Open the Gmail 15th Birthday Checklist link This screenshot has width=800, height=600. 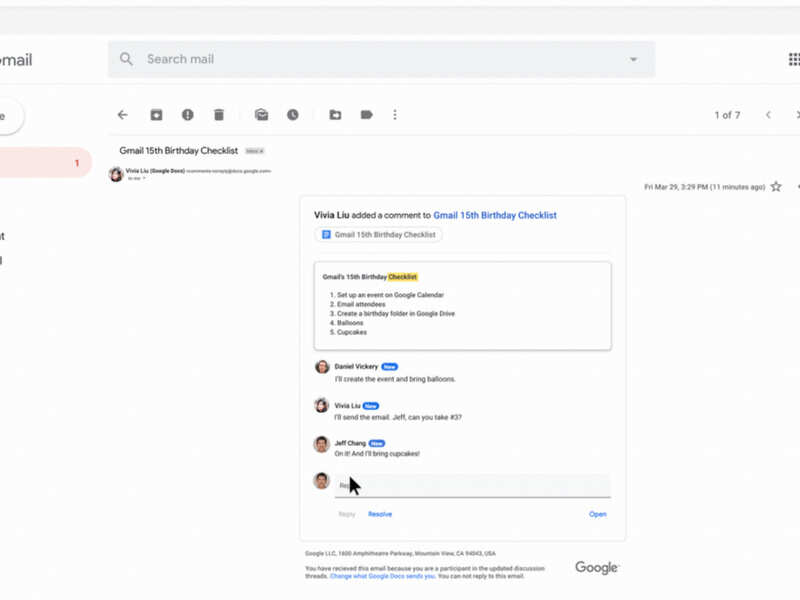pos(495,215)
